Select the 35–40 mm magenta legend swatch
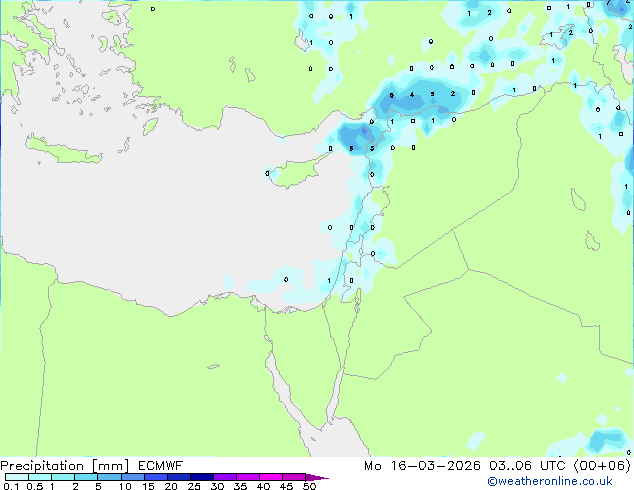 (248, 477)
